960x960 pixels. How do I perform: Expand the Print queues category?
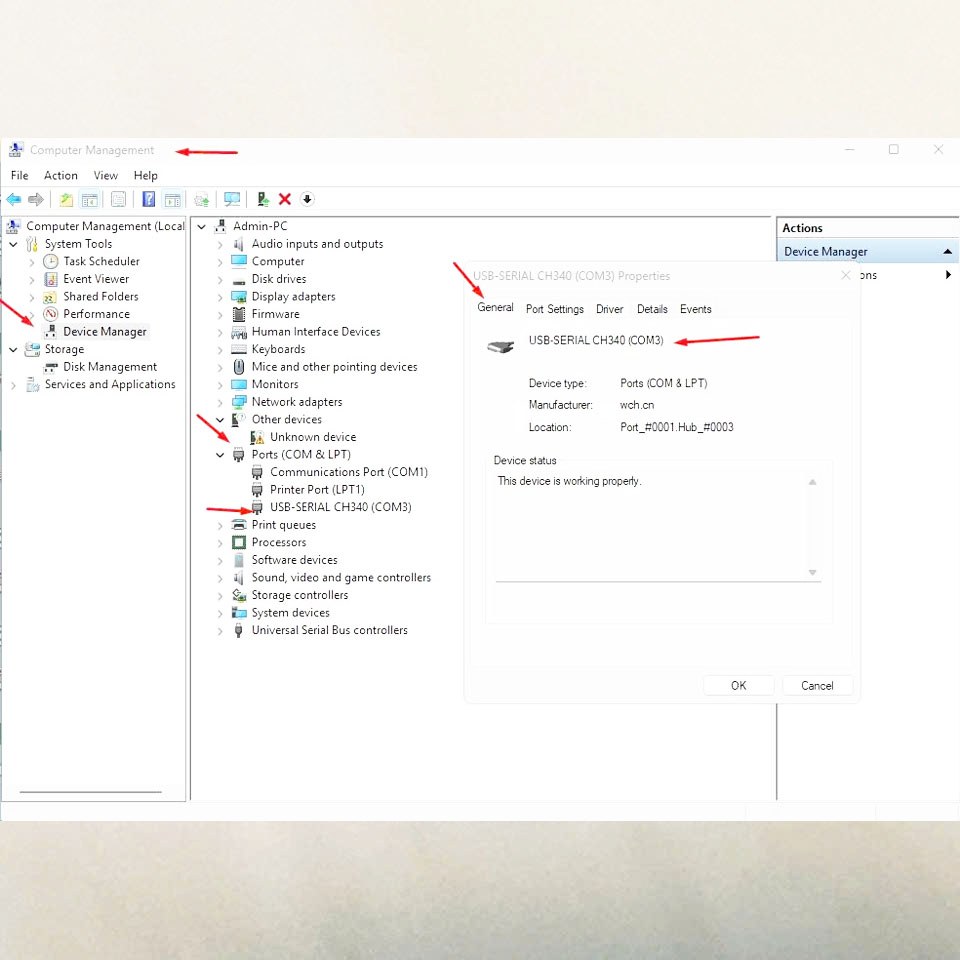220,526
